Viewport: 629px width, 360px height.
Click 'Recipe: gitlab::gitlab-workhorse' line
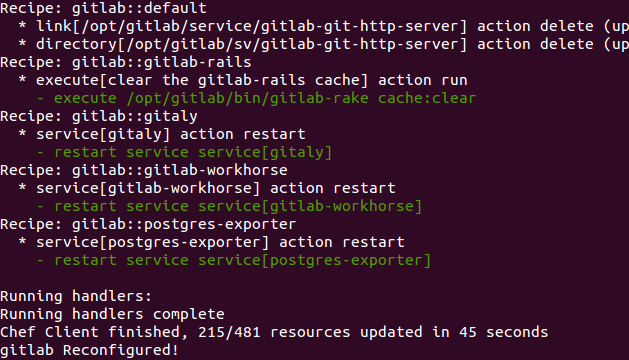pos(144,170)
